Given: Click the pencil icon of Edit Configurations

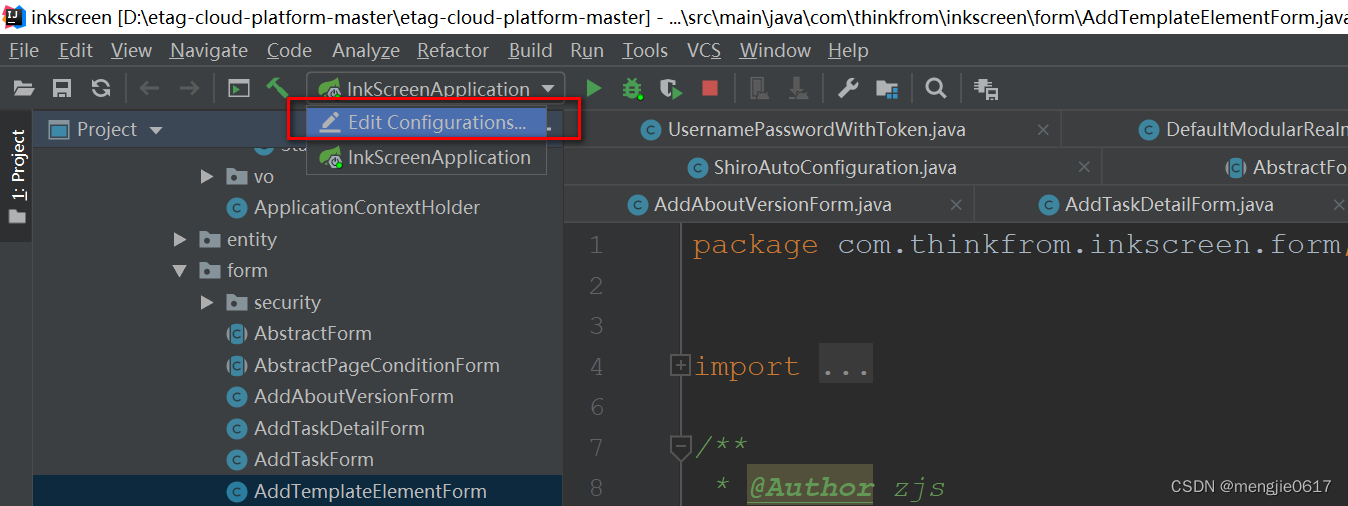Looking at the screenshot, I should click(x=331, y=122).
